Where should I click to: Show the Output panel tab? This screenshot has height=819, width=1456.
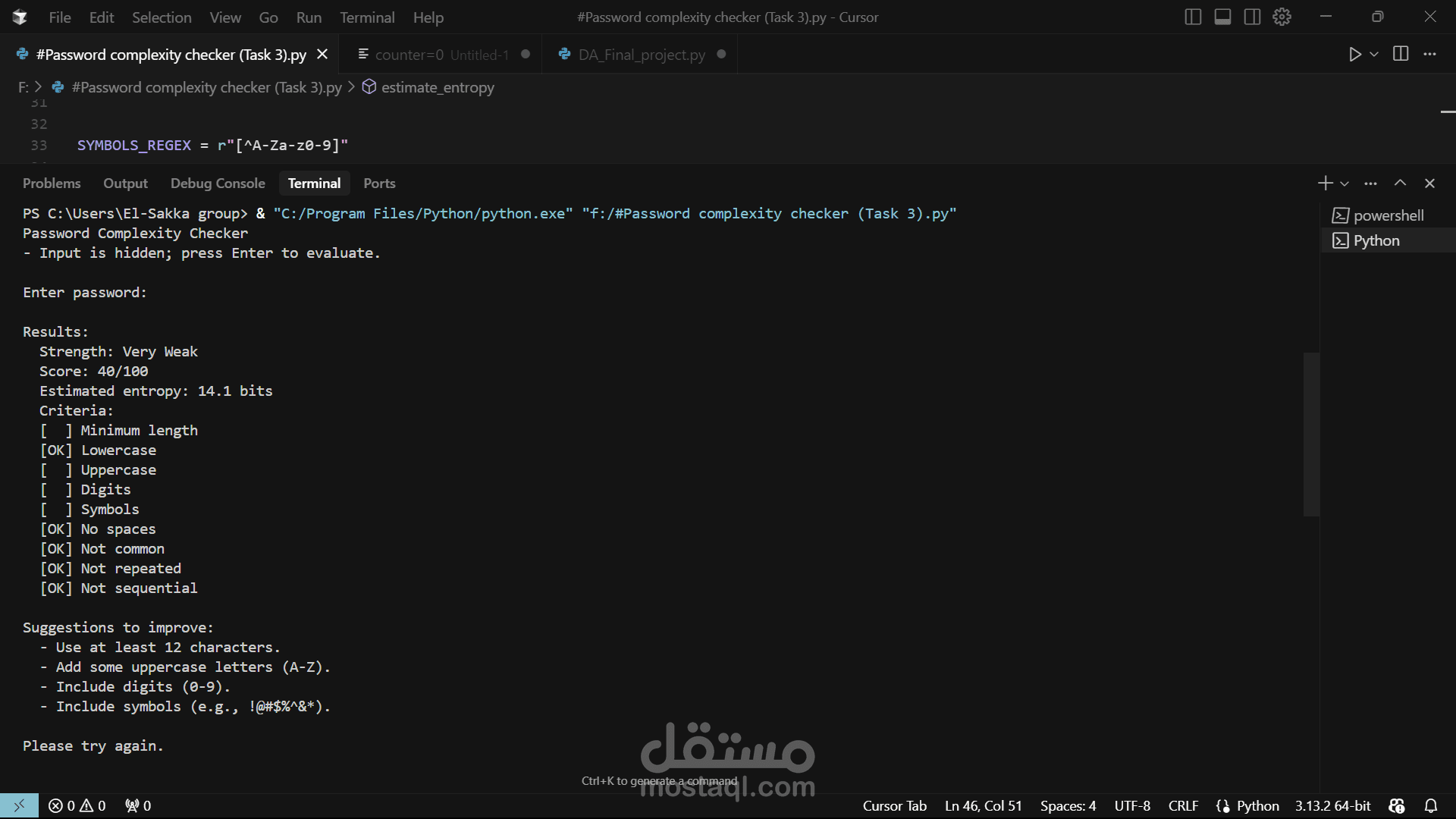click(125, 183)
